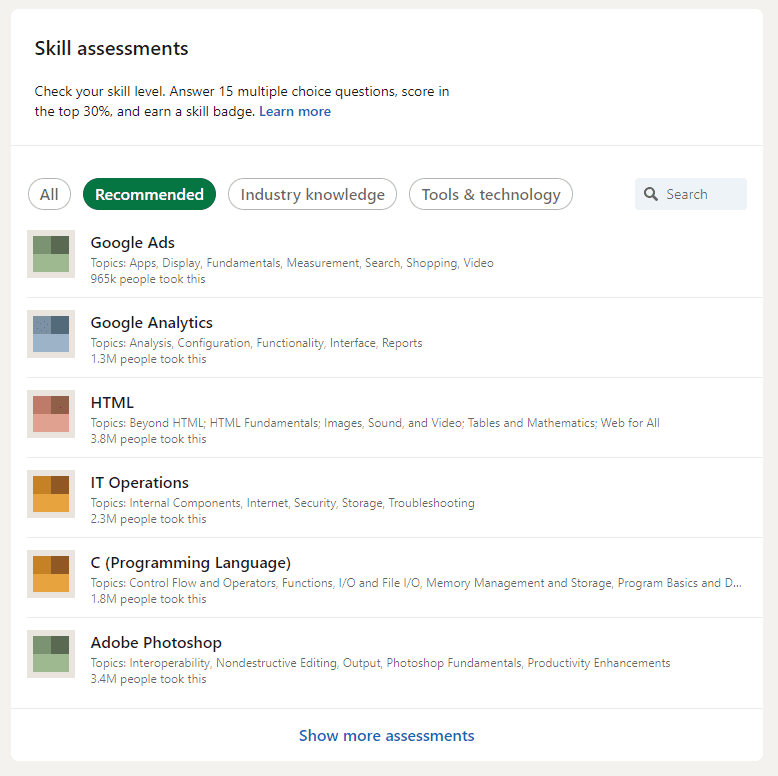
Task: Click the IT Operations assessment icon
Action: coord(51,494)
